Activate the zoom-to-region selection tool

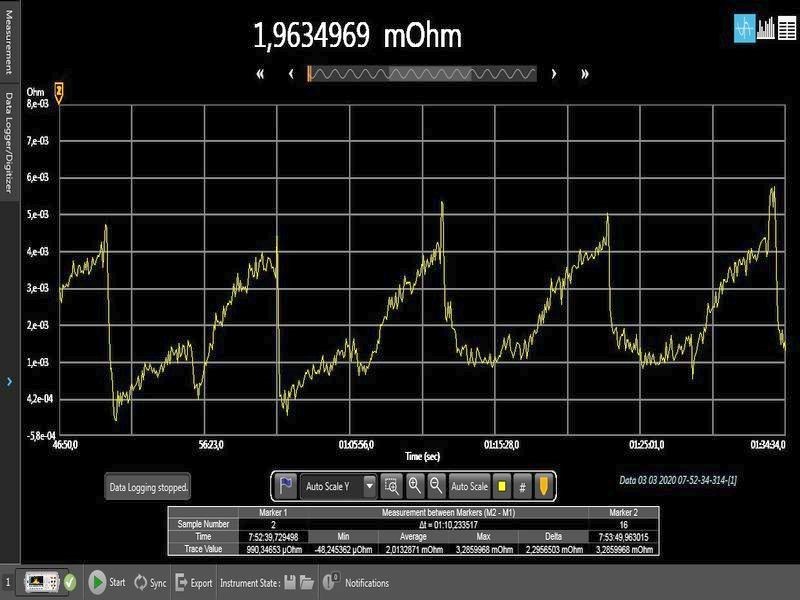(391, 486)
